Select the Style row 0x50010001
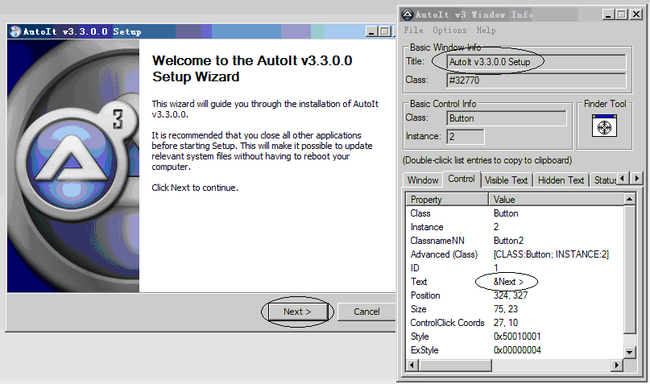Image resolution: width=650 pixels, height=384 pixels. point(515,337)
